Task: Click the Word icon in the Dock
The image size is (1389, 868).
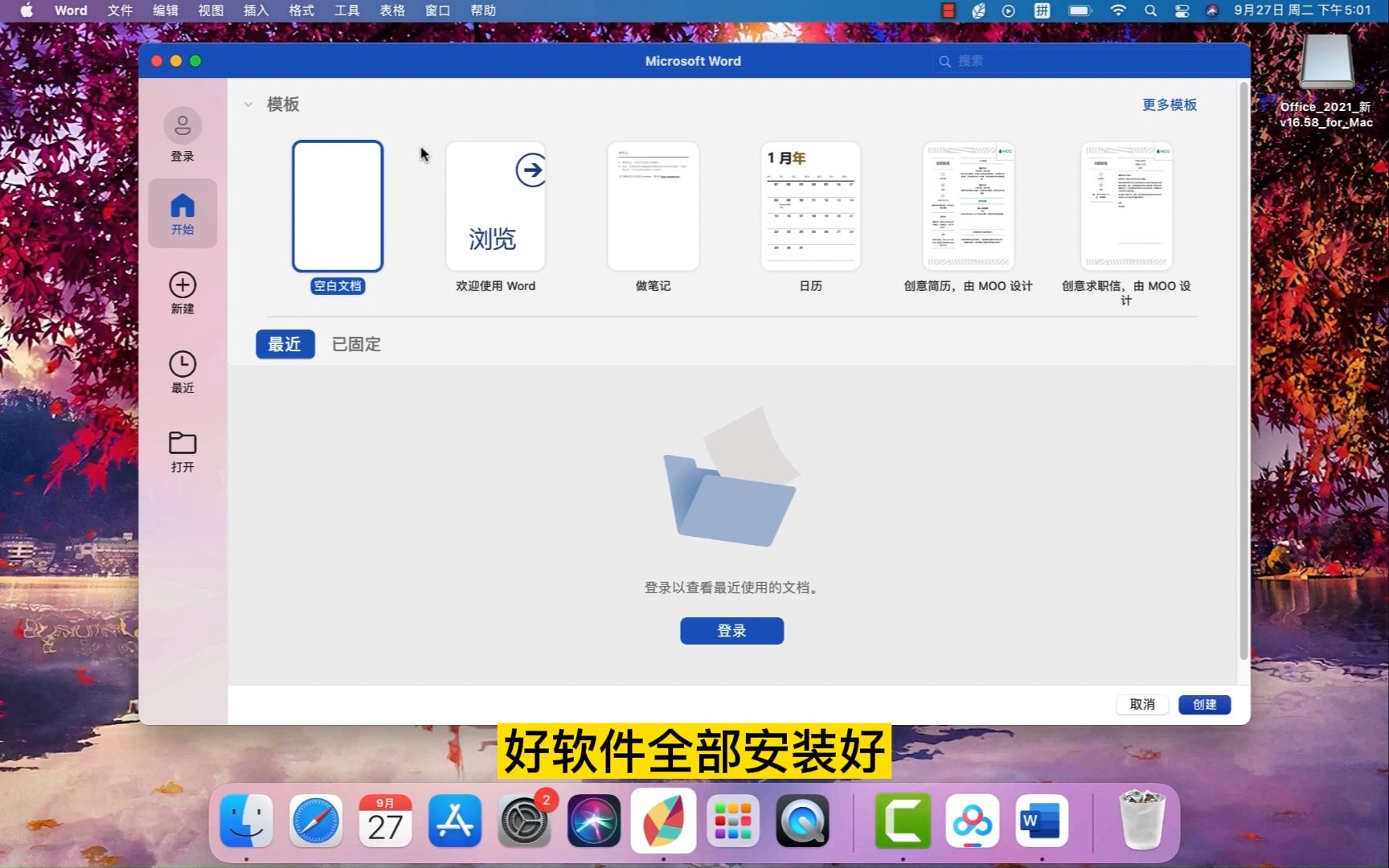Action: click(1042, 821)
